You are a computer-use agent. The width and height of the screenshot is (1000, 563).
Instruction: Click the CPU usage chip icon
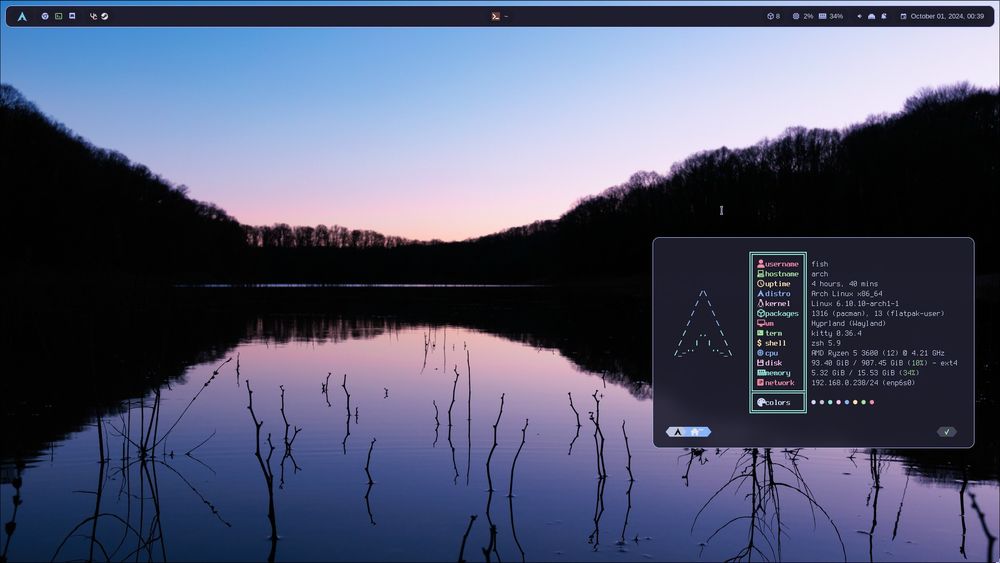[x=796, y=16]
